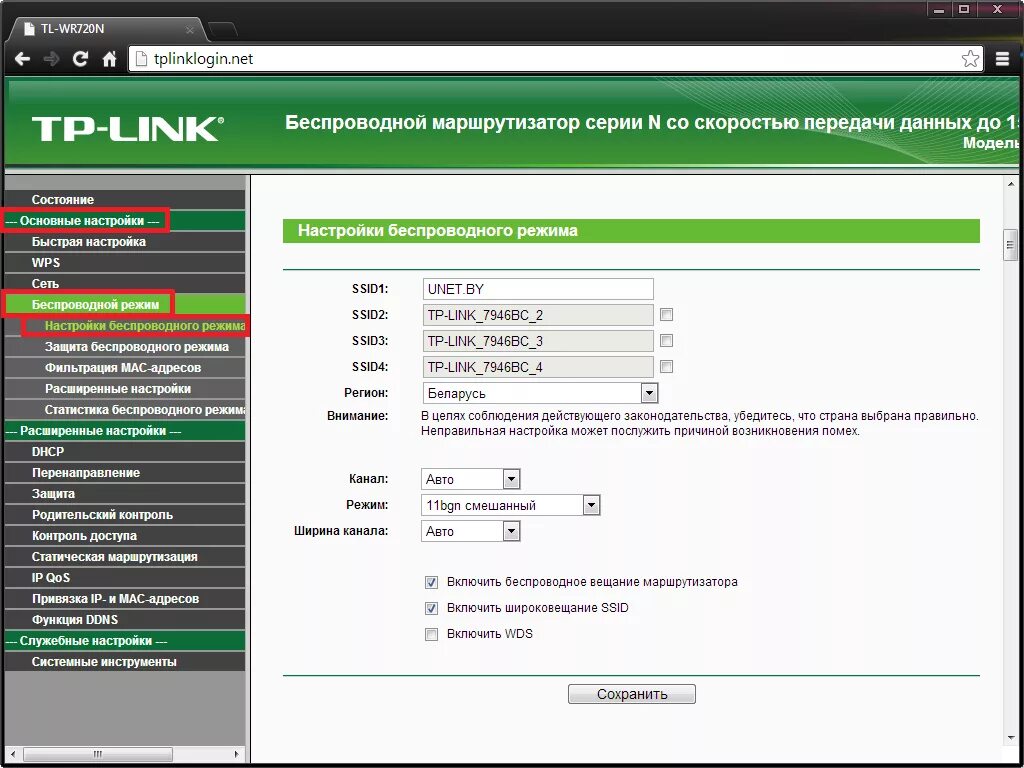
Task: Click sidebar scrollbar left arrow
Action: [12, 754]
